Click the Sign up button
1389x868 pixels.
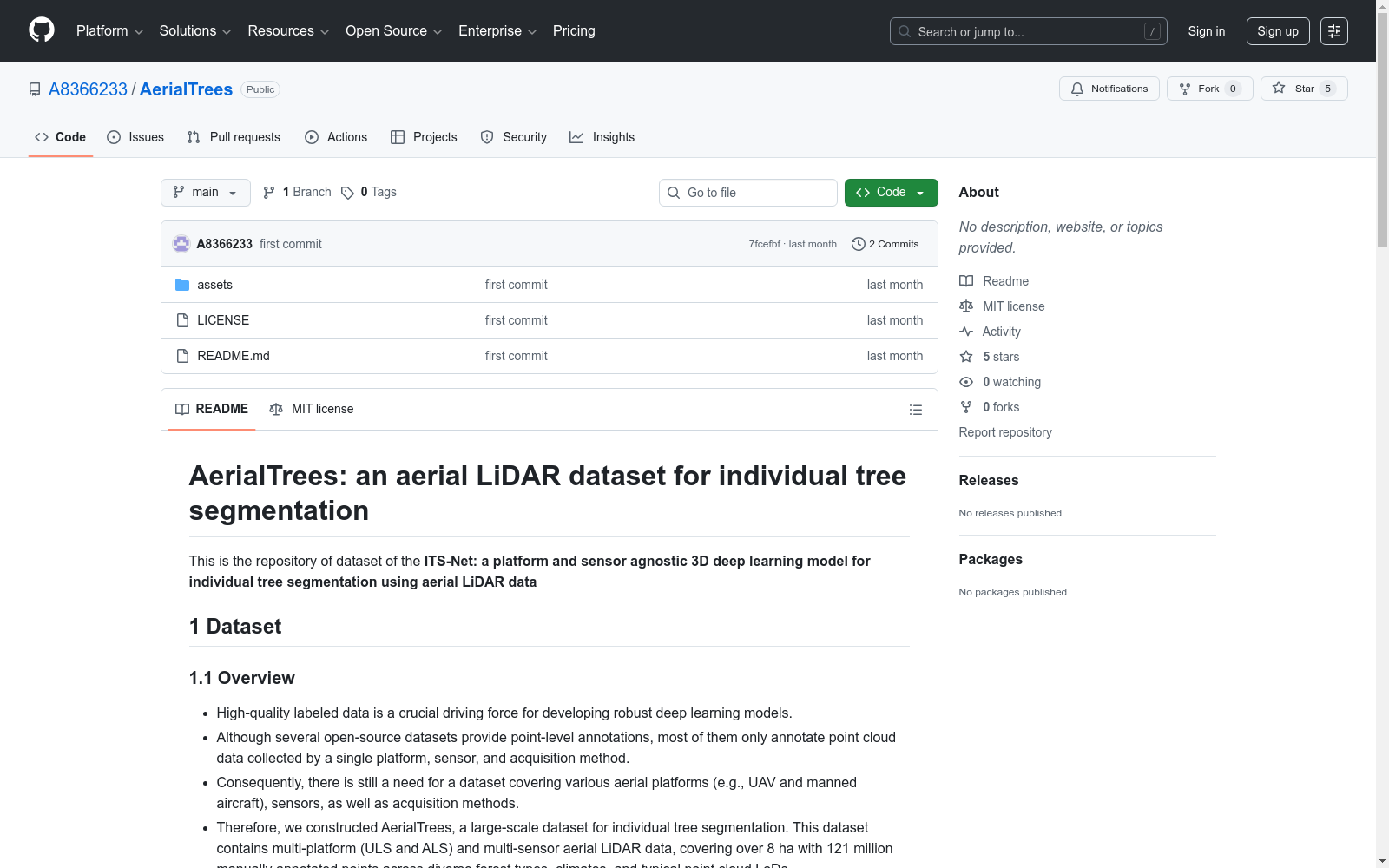coord(1278,31)
